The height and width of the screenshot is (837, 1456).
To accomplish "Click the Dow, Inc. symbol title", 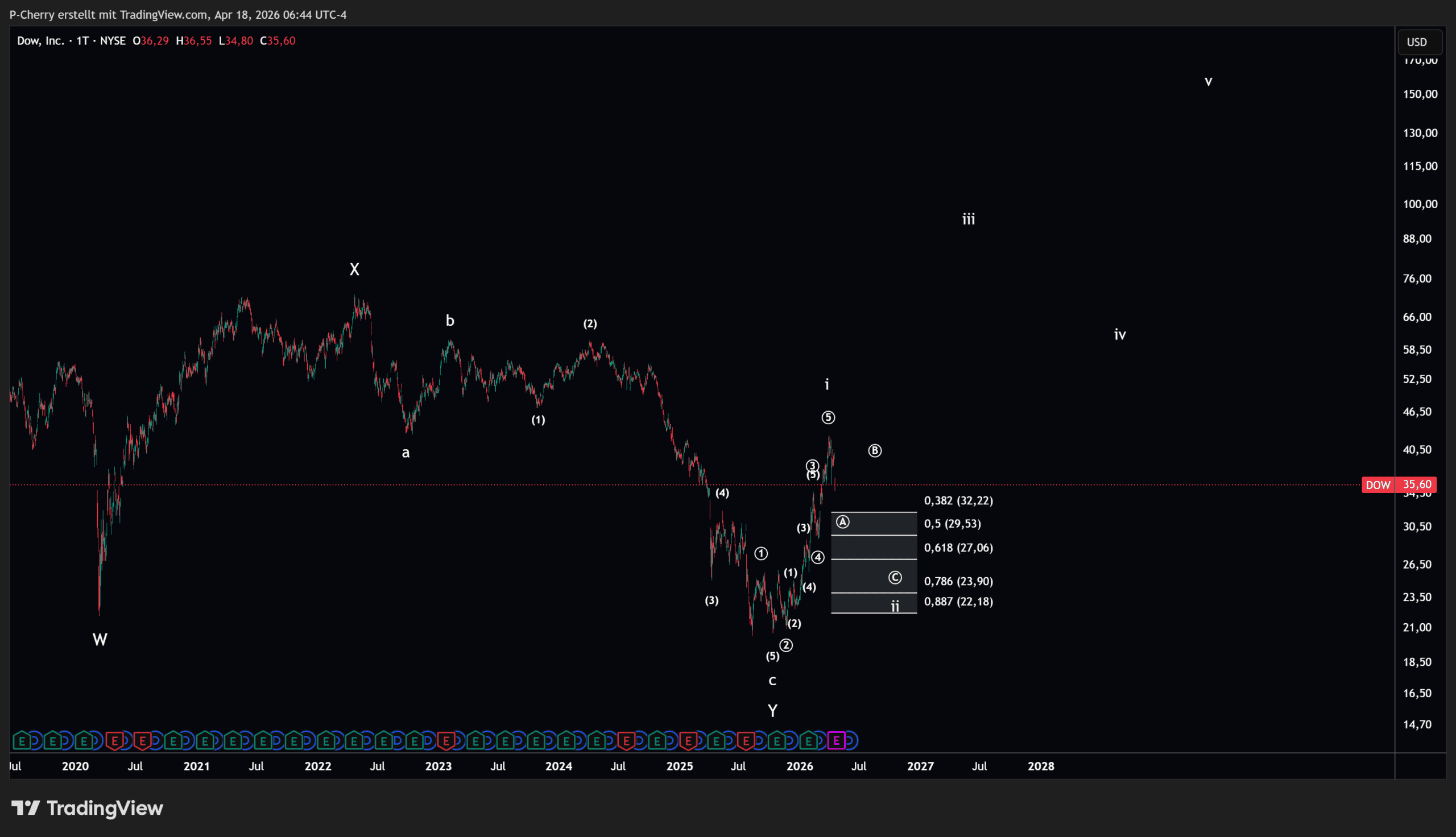I will click(x=40, y=41).
